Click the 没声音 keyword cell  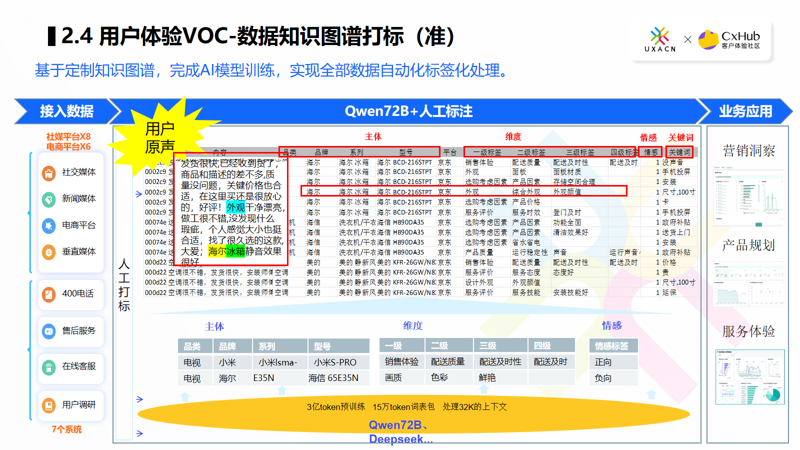click(672, 162)
